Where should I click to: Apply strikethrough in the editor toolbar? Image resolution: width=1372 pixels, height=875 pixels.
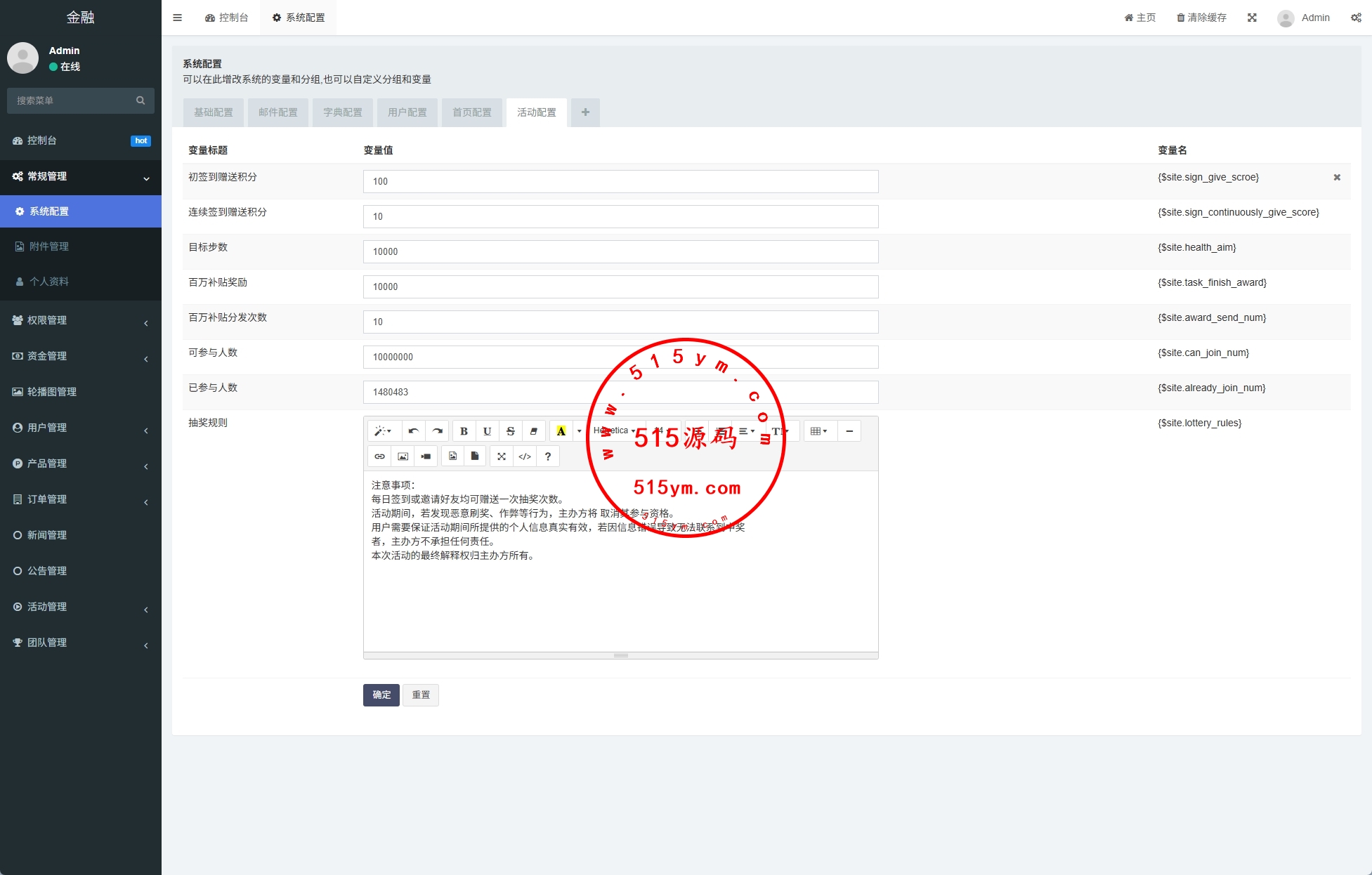tap(511, 431)
